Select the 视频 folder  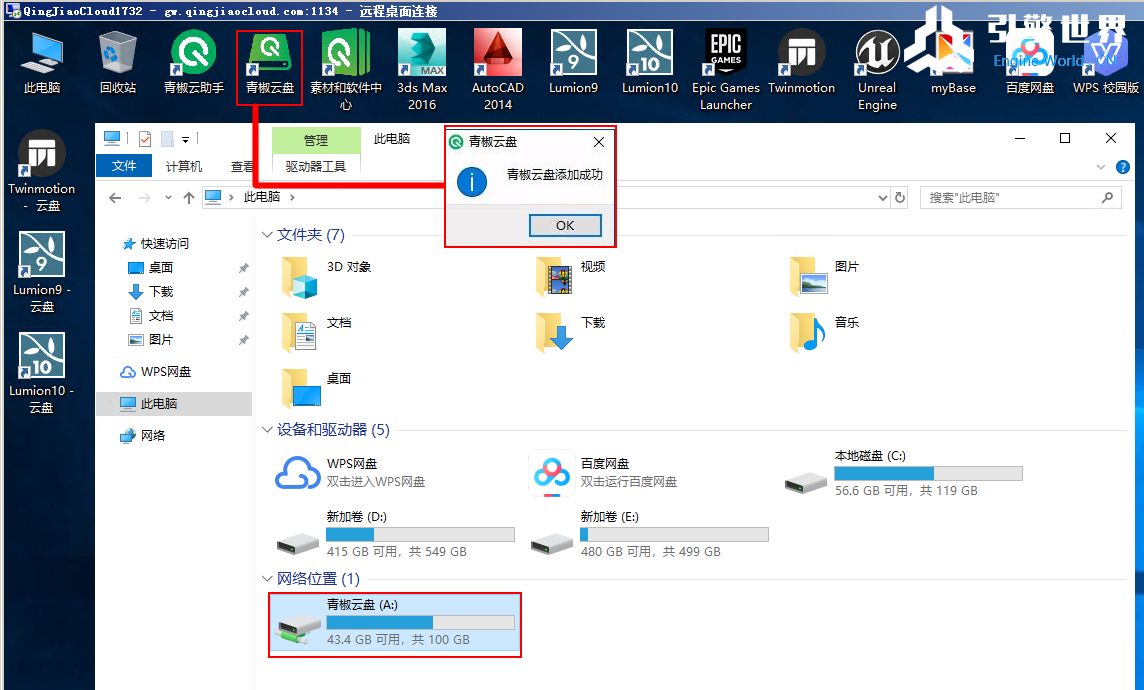click(x=571, y=276)
